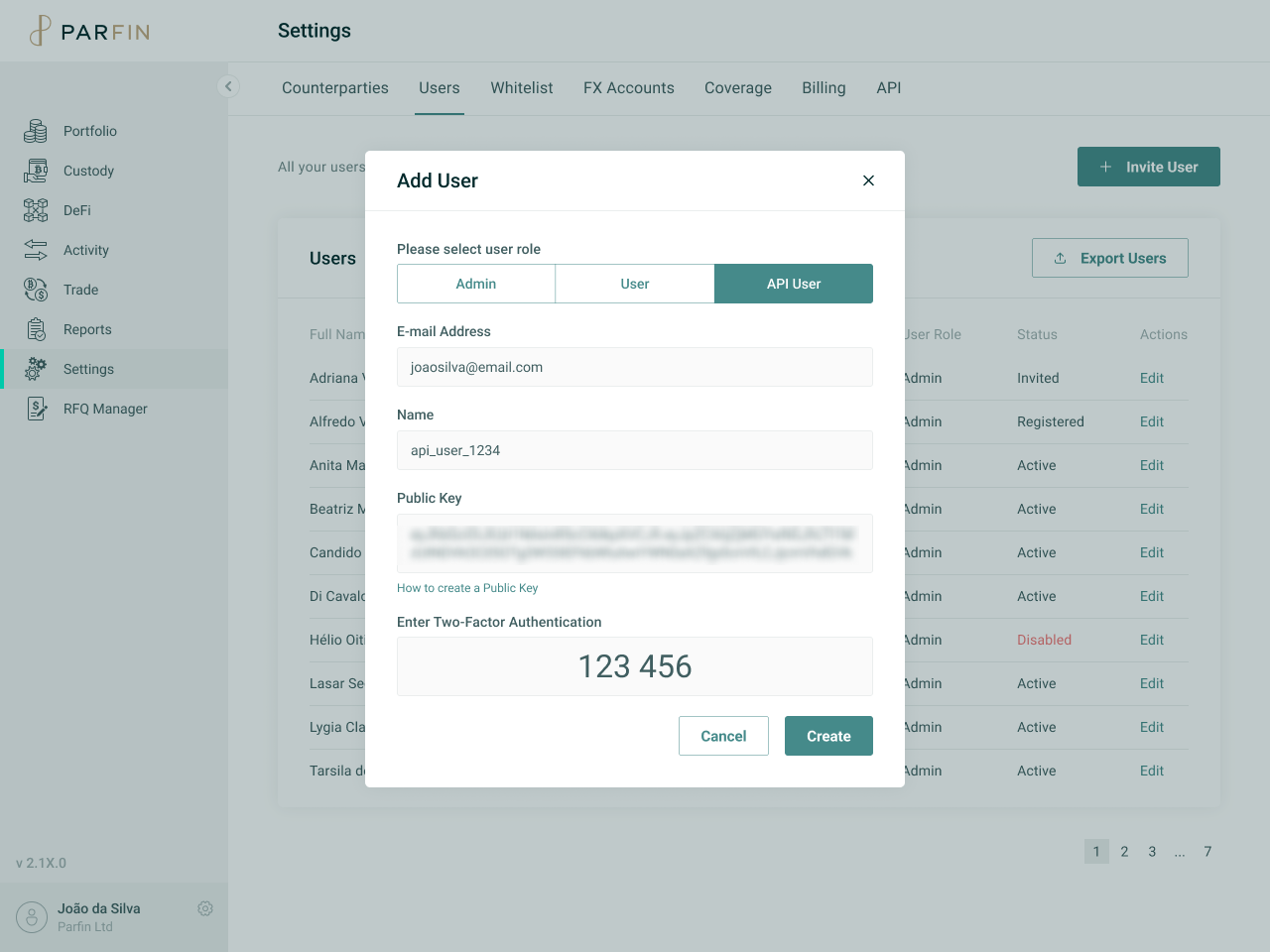Image resolution: width=1270 pixels, height=952 pixels.
Task: Click the gear icon next to João da Silva
Action: pos(204,908)
